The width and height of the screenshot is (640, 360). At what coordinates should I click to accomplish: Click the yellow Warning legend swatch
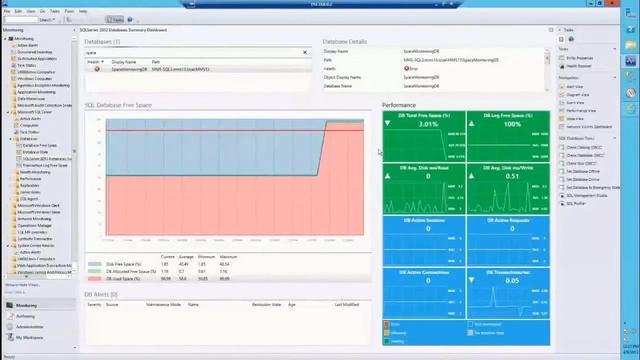click(387, 333)
